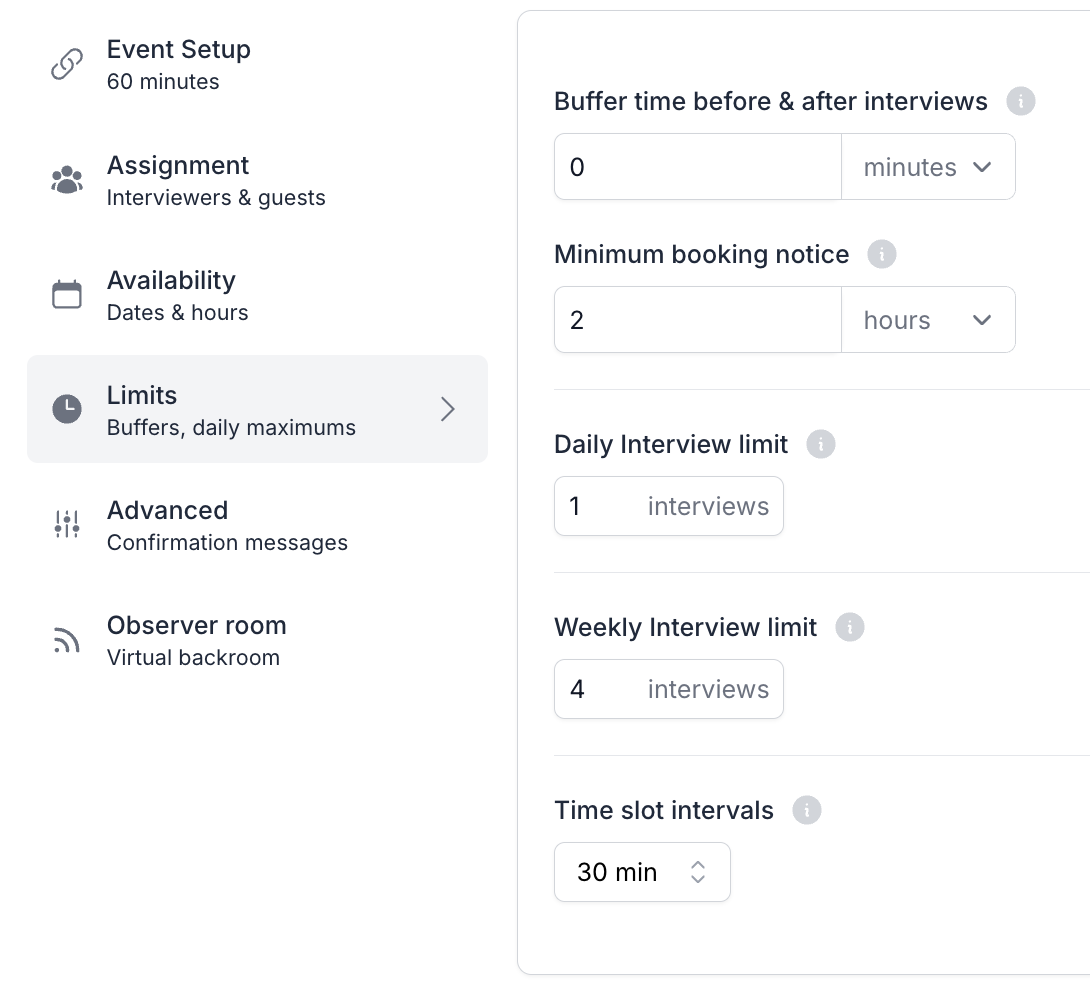Click the Observer room feed icon
The height and width of the screenshot is (988, 1090).
coord(67,640)
